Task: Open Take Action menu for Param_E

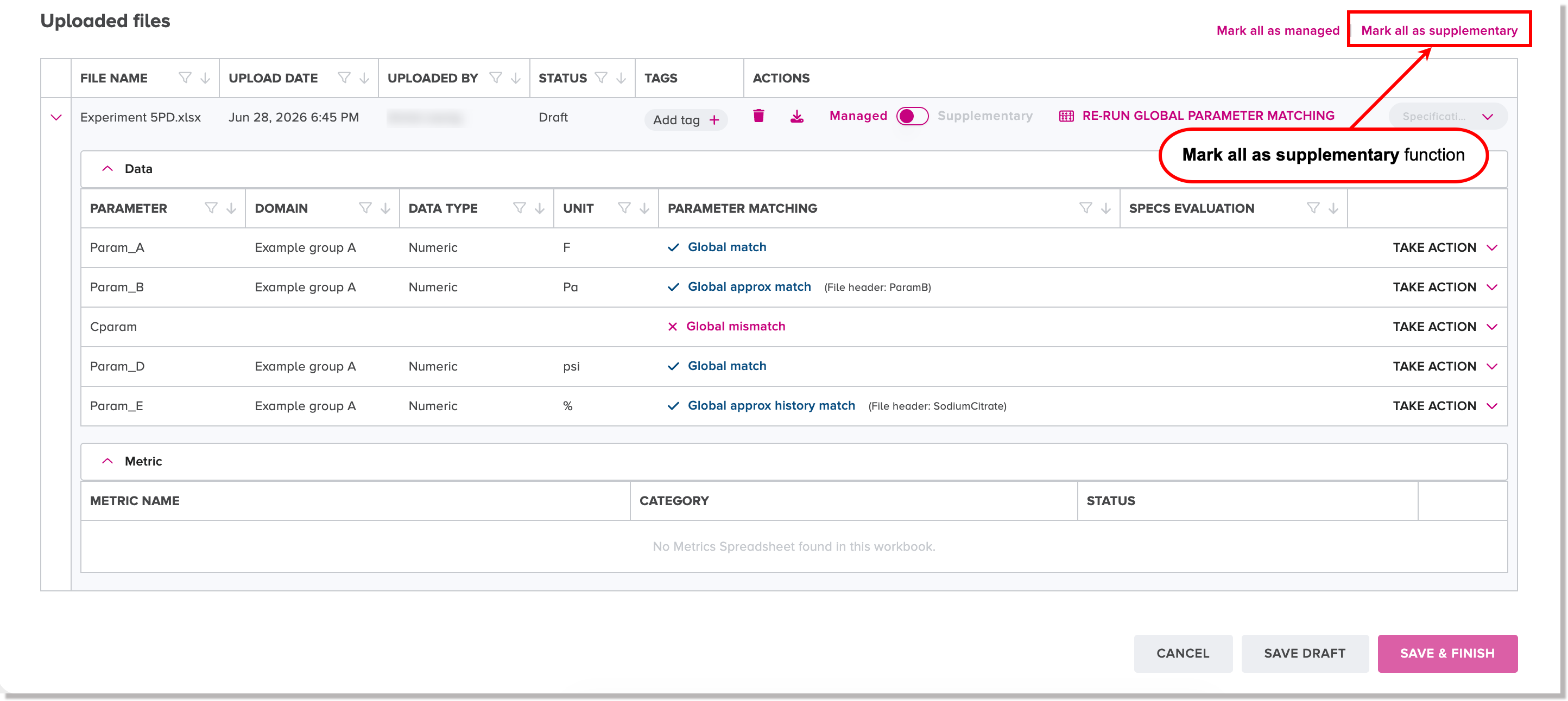Action: 1444,406
